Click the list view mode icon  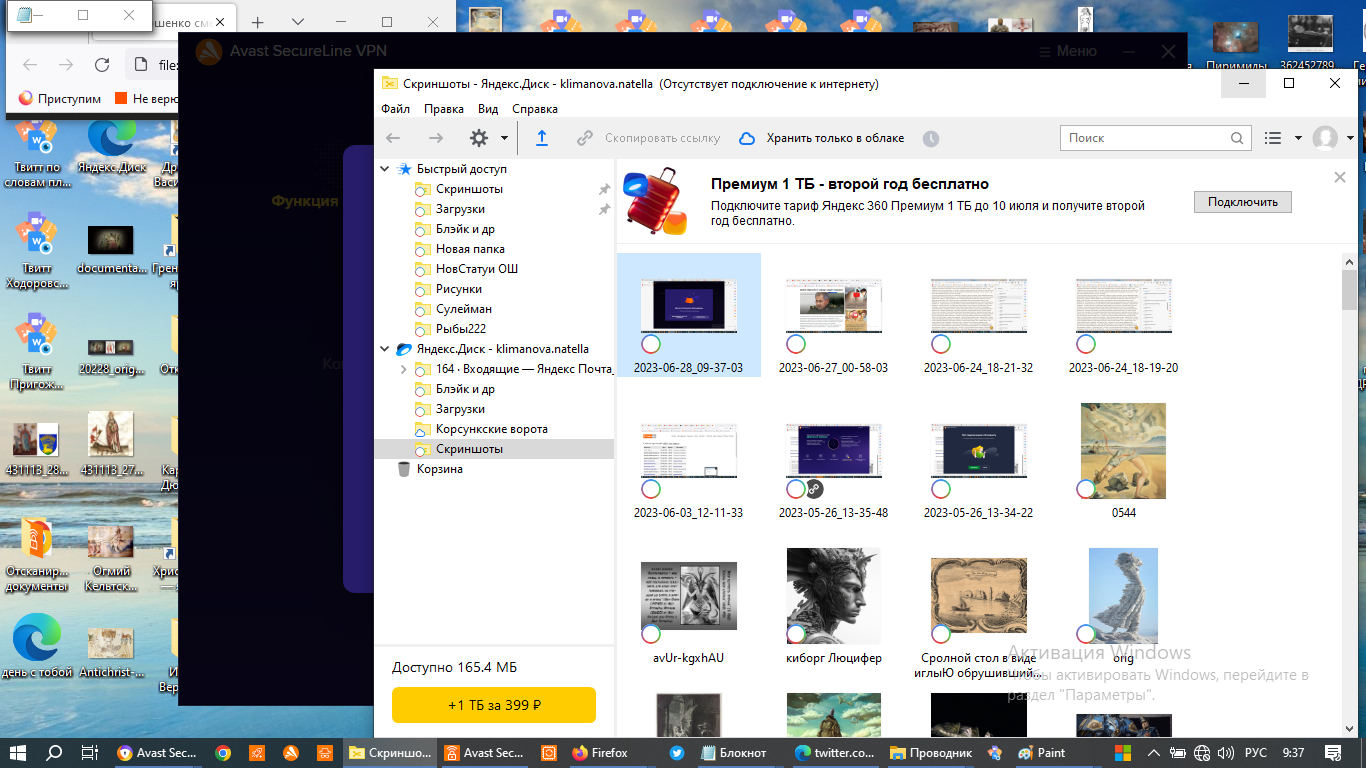[1273, 138]
